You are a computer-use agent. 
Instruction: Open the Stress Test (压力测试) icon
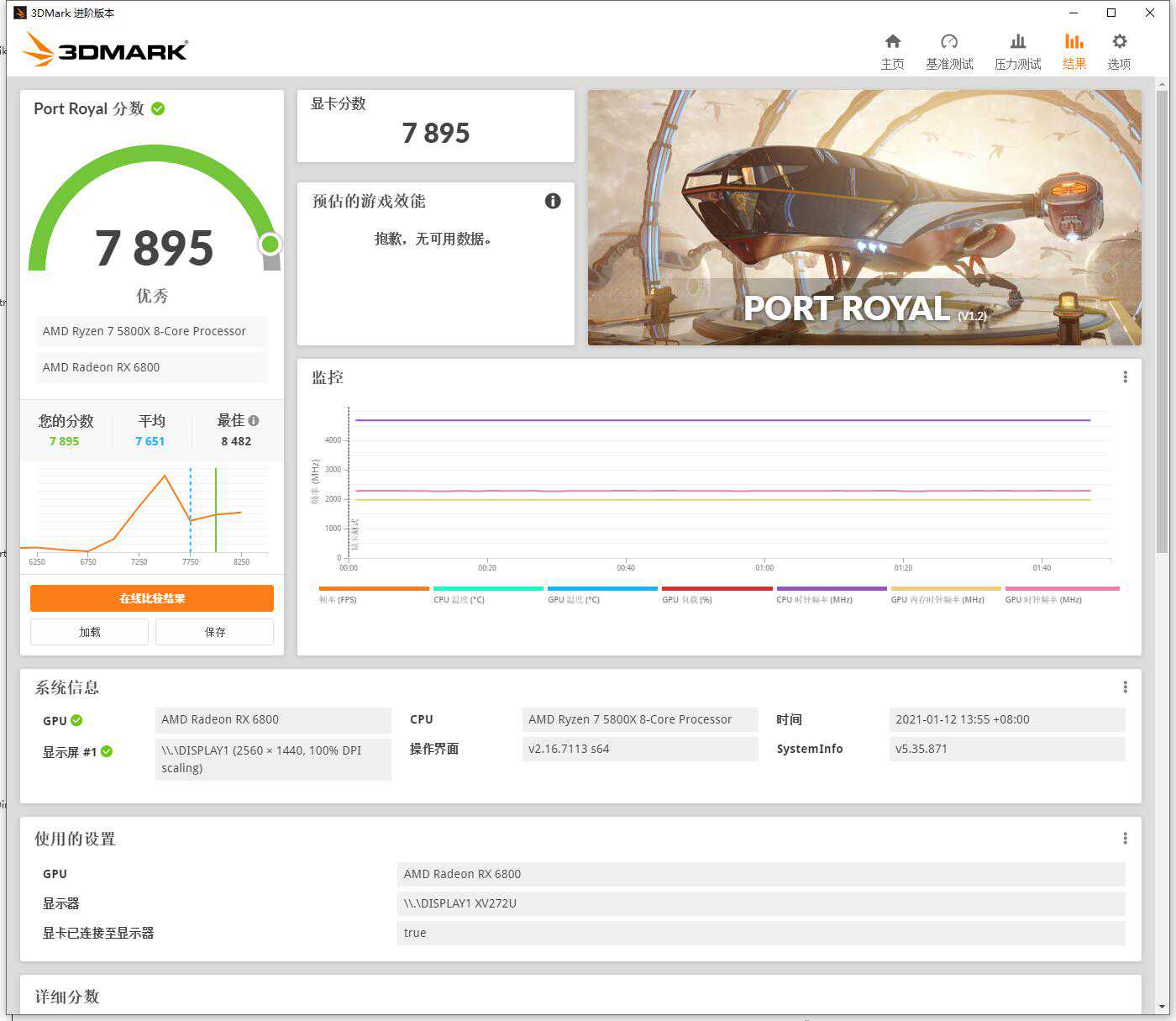pyautogui.click(x=1017, y=42)
